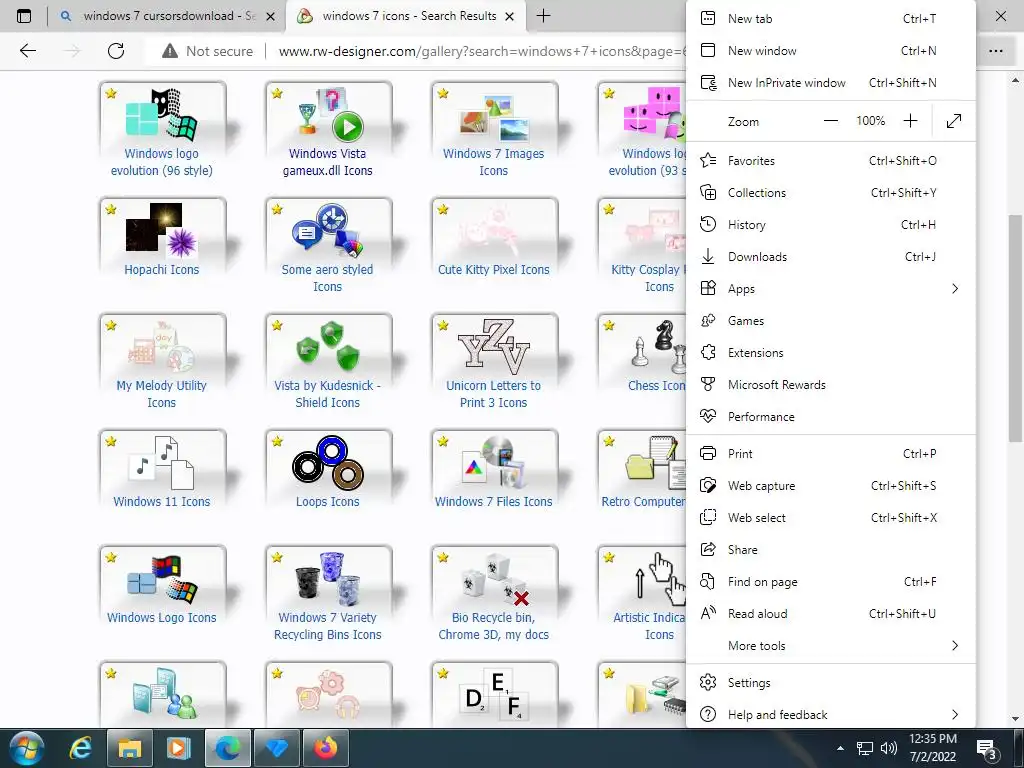Select Unicorn Letters to Print 3 thumbnail
The height and width of the screenshot is (768, 1024).
pyautogui.click(x=494, y=345)
